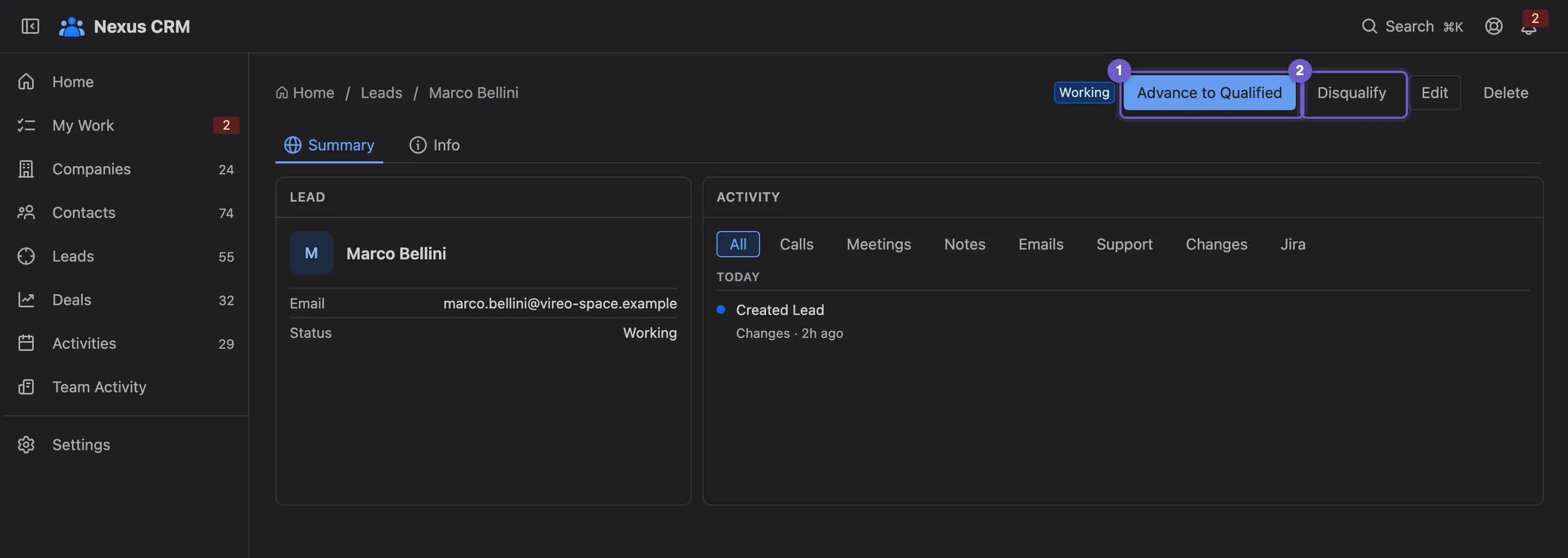
Task: Open the help lifebuoy icon
Action: point(1493,26)
